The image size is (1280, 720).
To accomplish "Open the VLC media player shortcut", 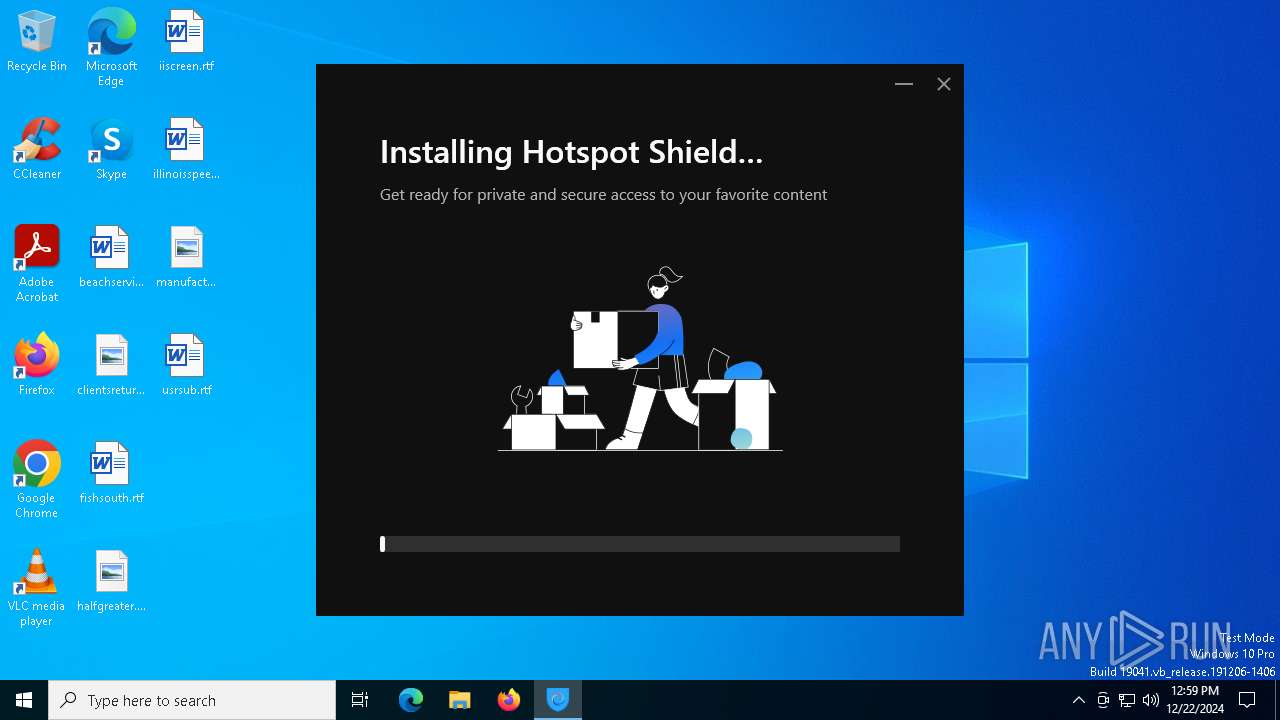I will pos(37,588).
